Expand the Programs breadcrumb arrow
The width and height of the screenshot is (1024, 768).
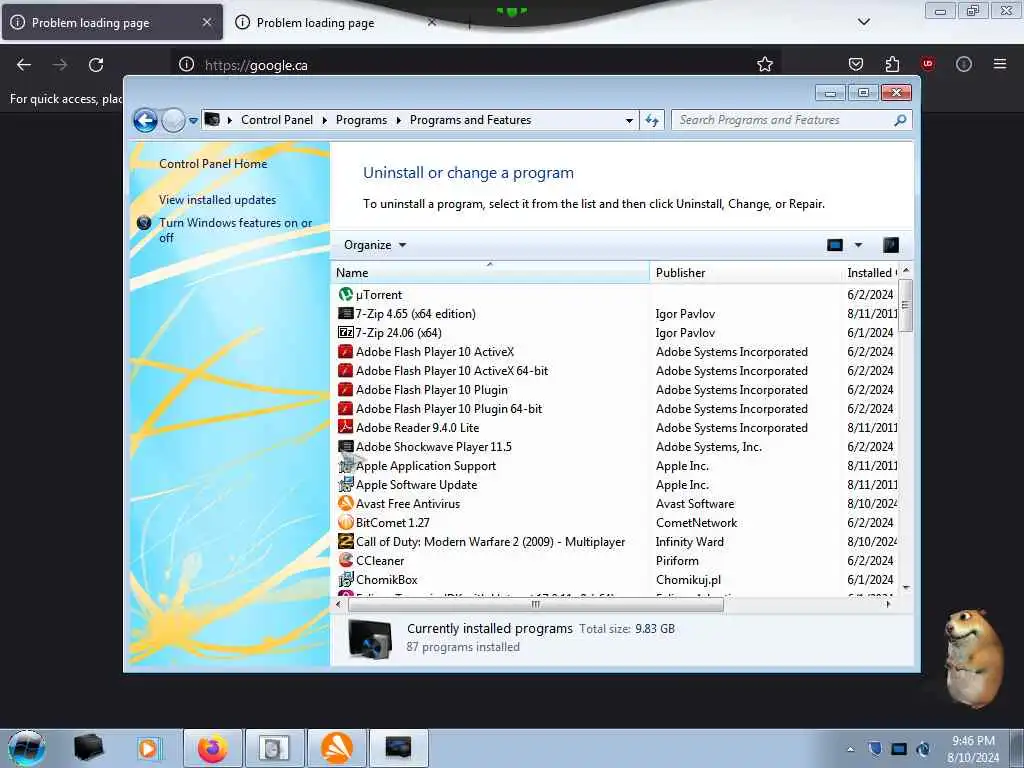click(x=398, y=120)
